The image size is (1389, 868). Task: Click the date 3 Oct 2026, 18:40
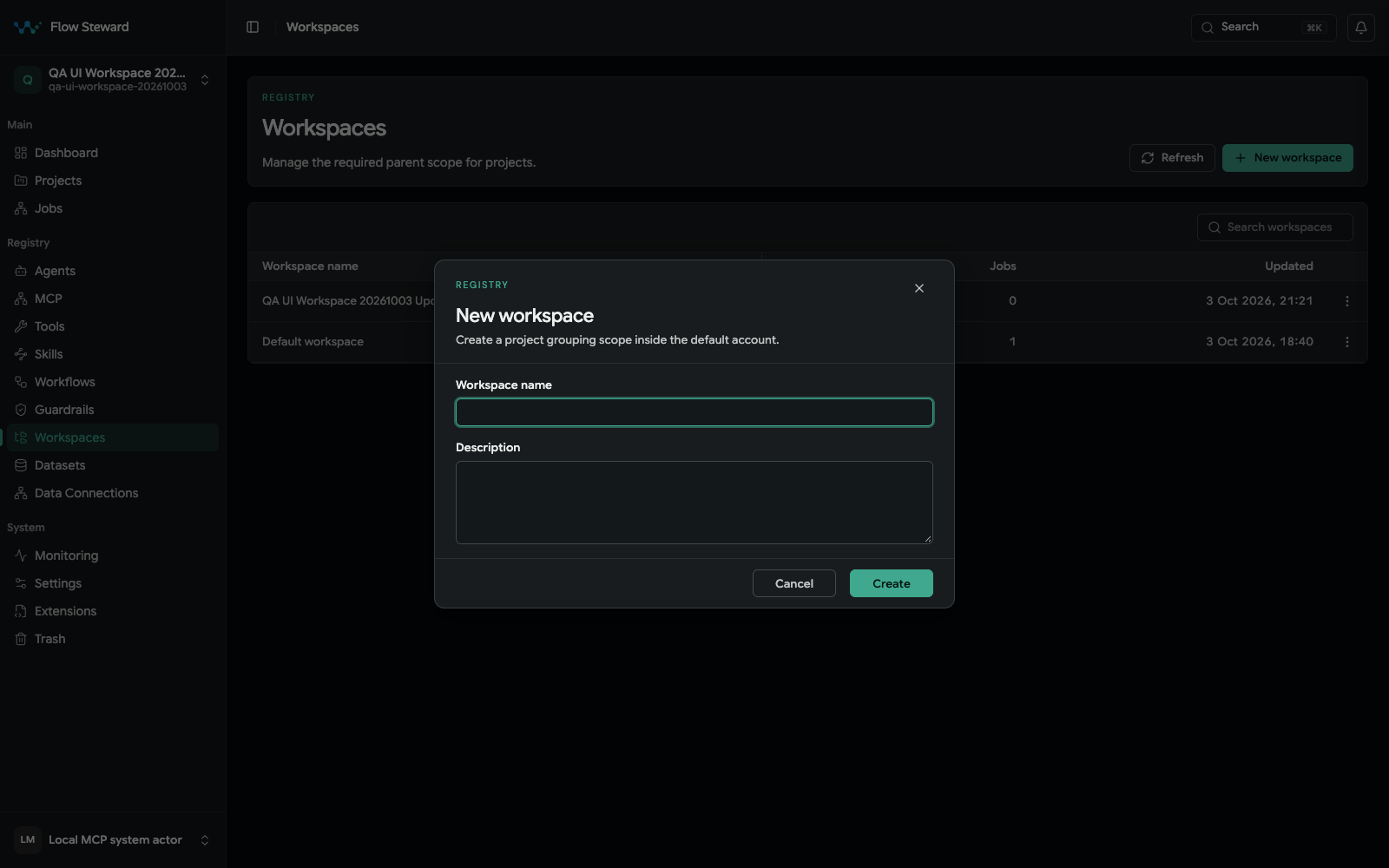pyautogui.click(x=1260, y=342)
